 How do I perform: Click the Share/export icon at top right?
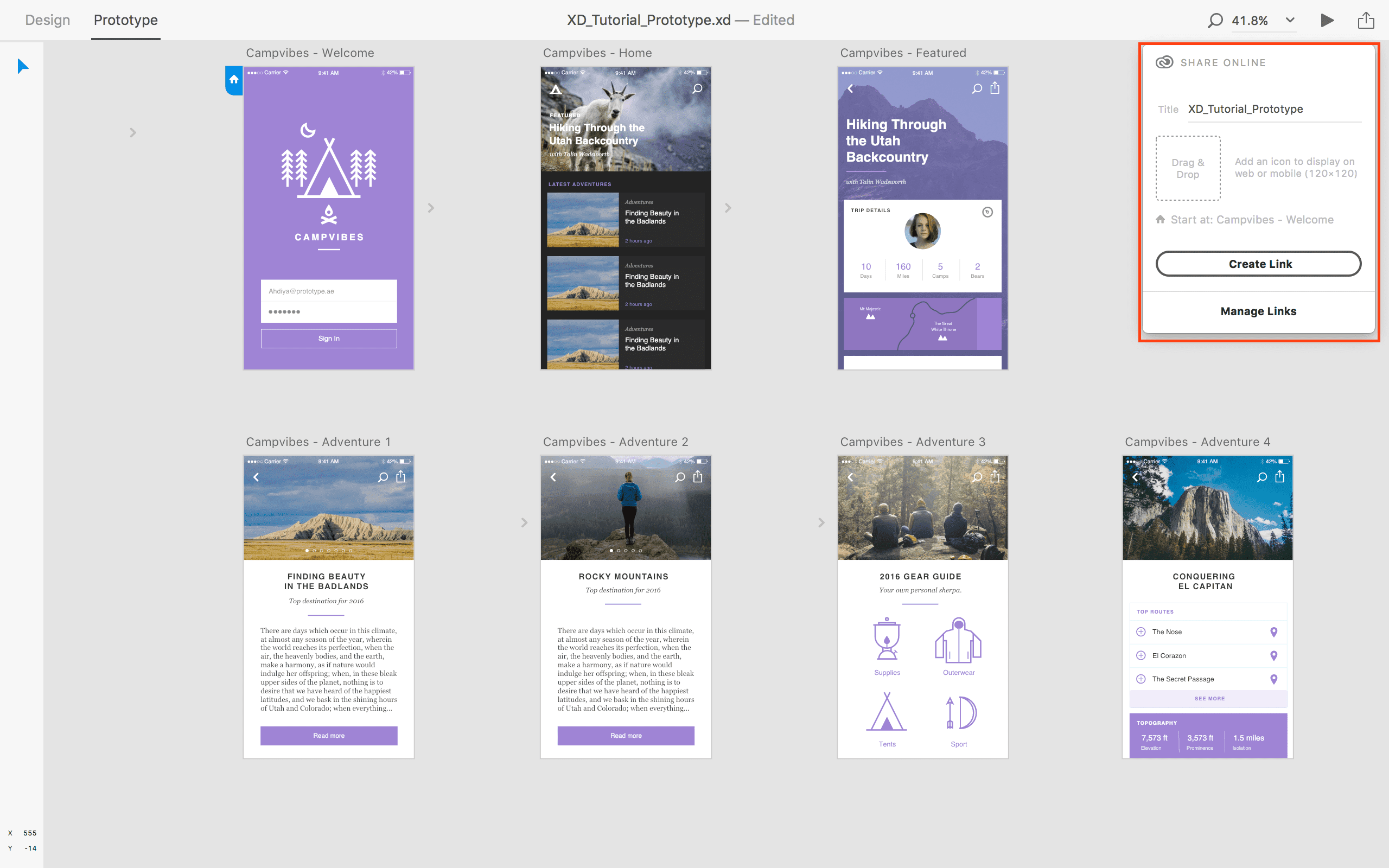1366,20
